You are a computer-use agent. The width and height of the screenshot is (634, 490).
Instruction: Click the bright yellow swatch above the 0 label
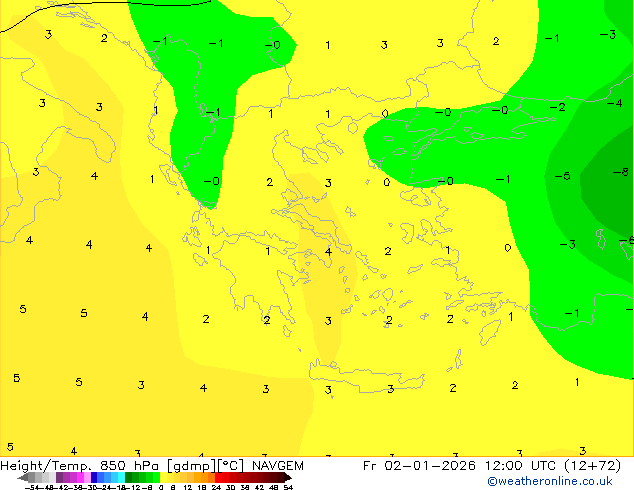tap(163, 477)
